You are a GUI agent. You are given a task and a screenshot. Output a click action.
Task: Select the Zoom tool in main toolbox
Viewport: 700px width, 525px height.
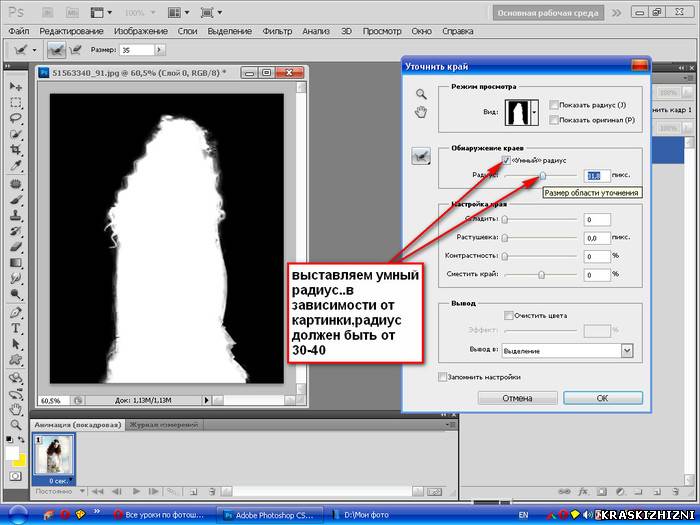tap(16, 425)
